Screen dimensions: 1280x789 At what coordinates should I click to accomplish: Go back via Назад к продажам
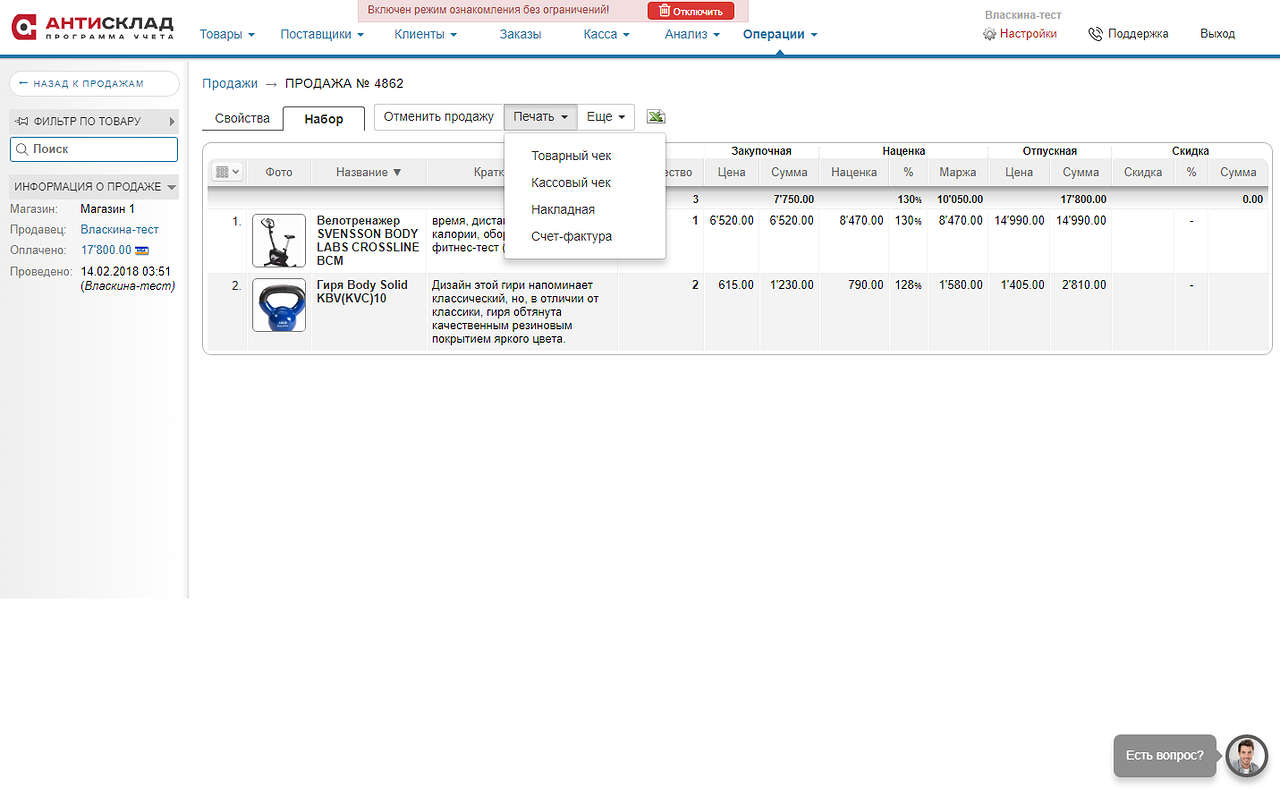(x=93, y=84)
